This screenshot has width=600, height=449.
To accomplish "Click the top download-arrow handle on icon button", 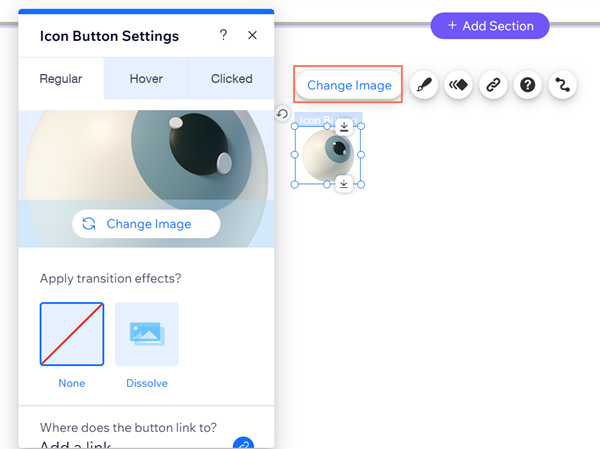I will 344,127.
